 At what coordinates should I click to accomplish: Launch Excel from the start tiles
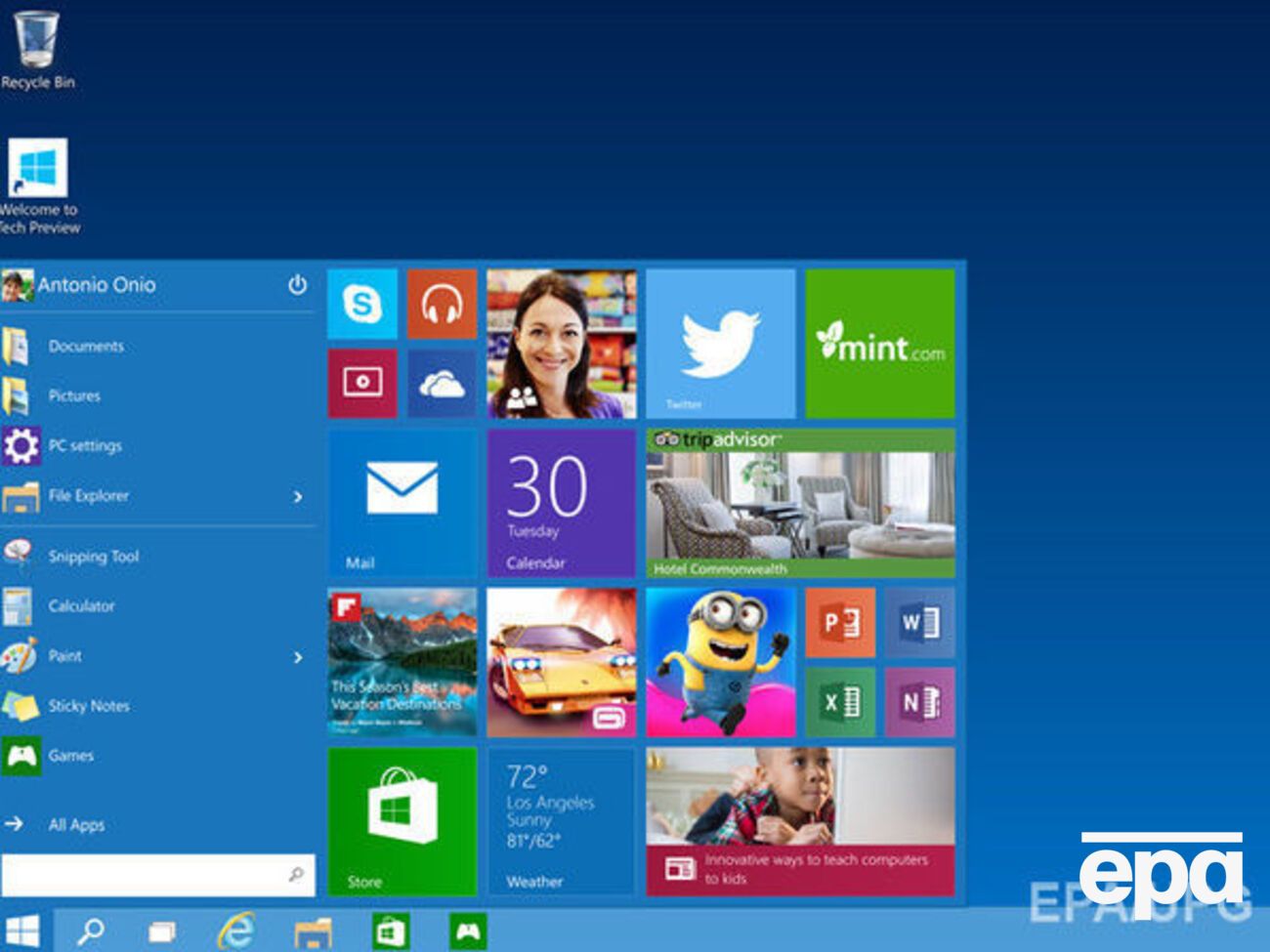coord(840,702)
